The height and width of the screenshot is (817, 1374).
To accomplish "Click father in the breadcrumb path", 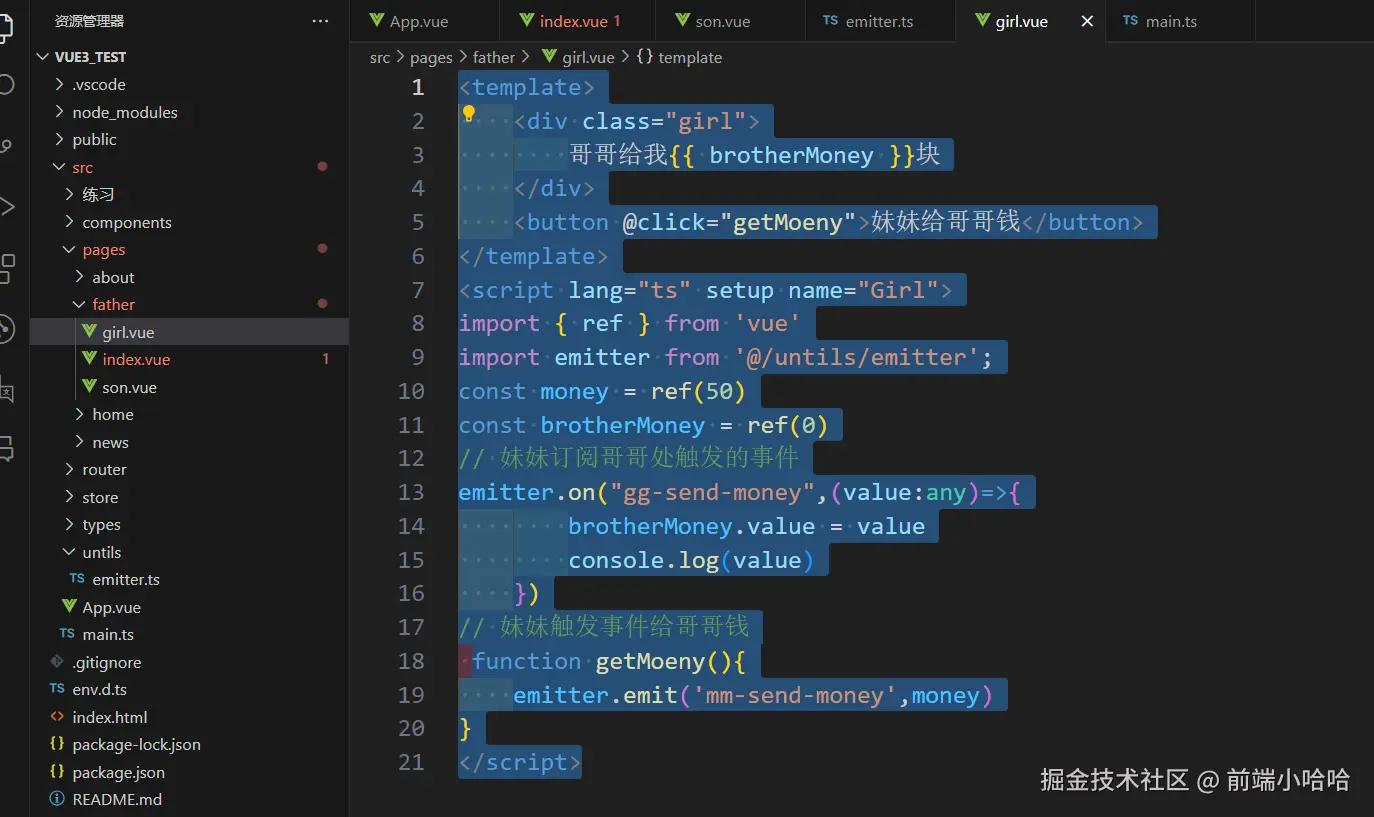I will tap(494, 58).
